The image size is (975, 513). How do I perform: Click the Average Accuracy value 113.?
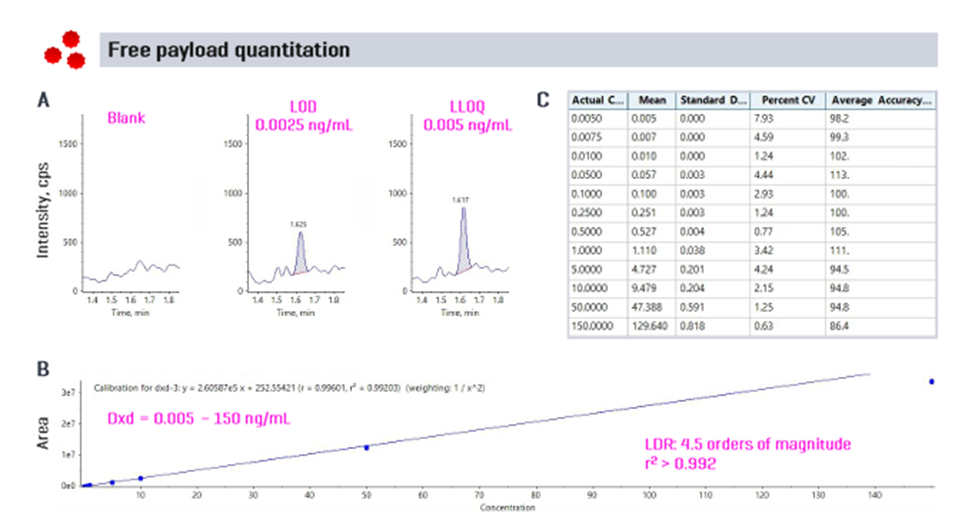tap(839, 175)
